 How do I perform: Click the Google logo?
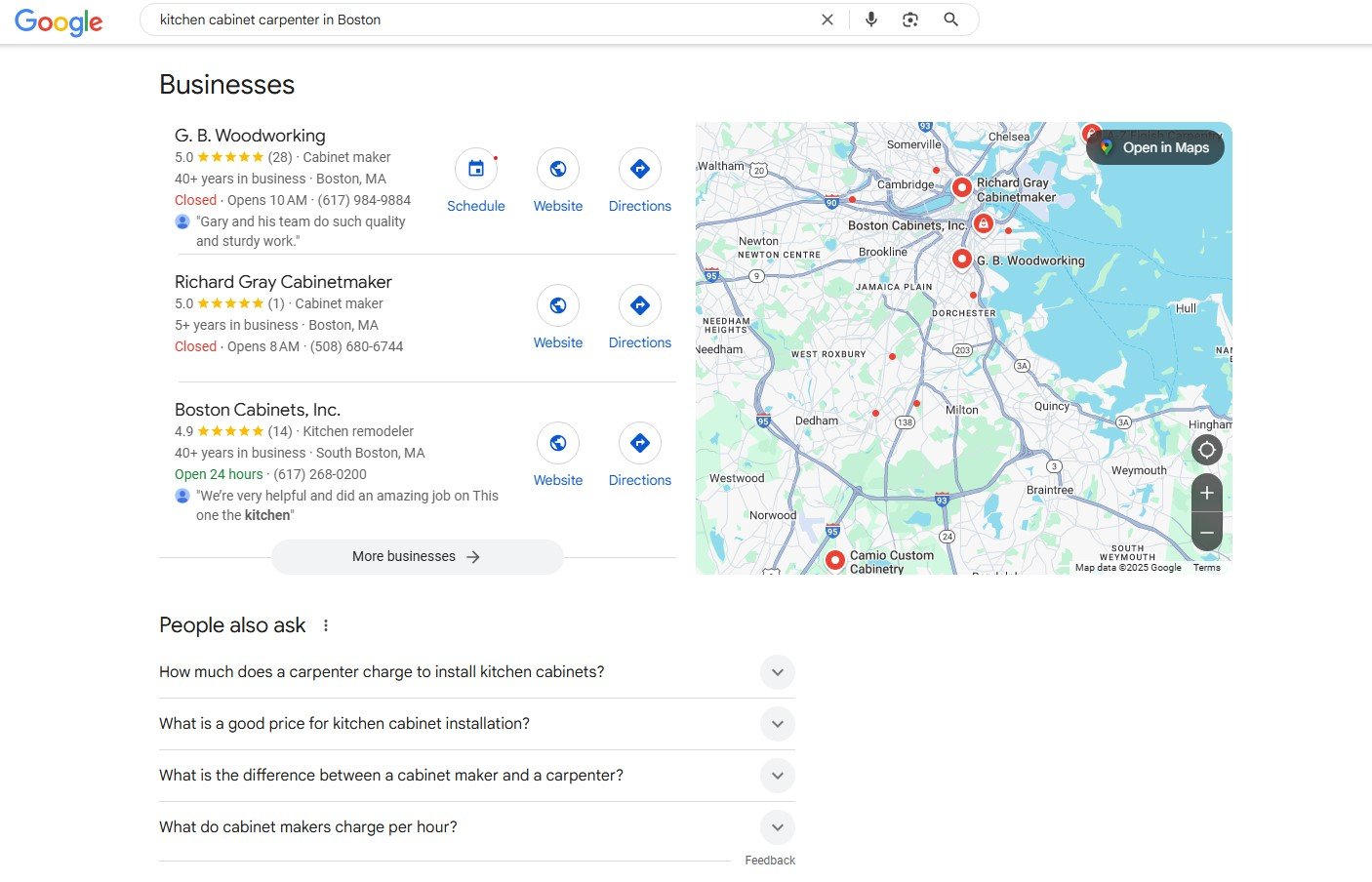pos(59,21)
